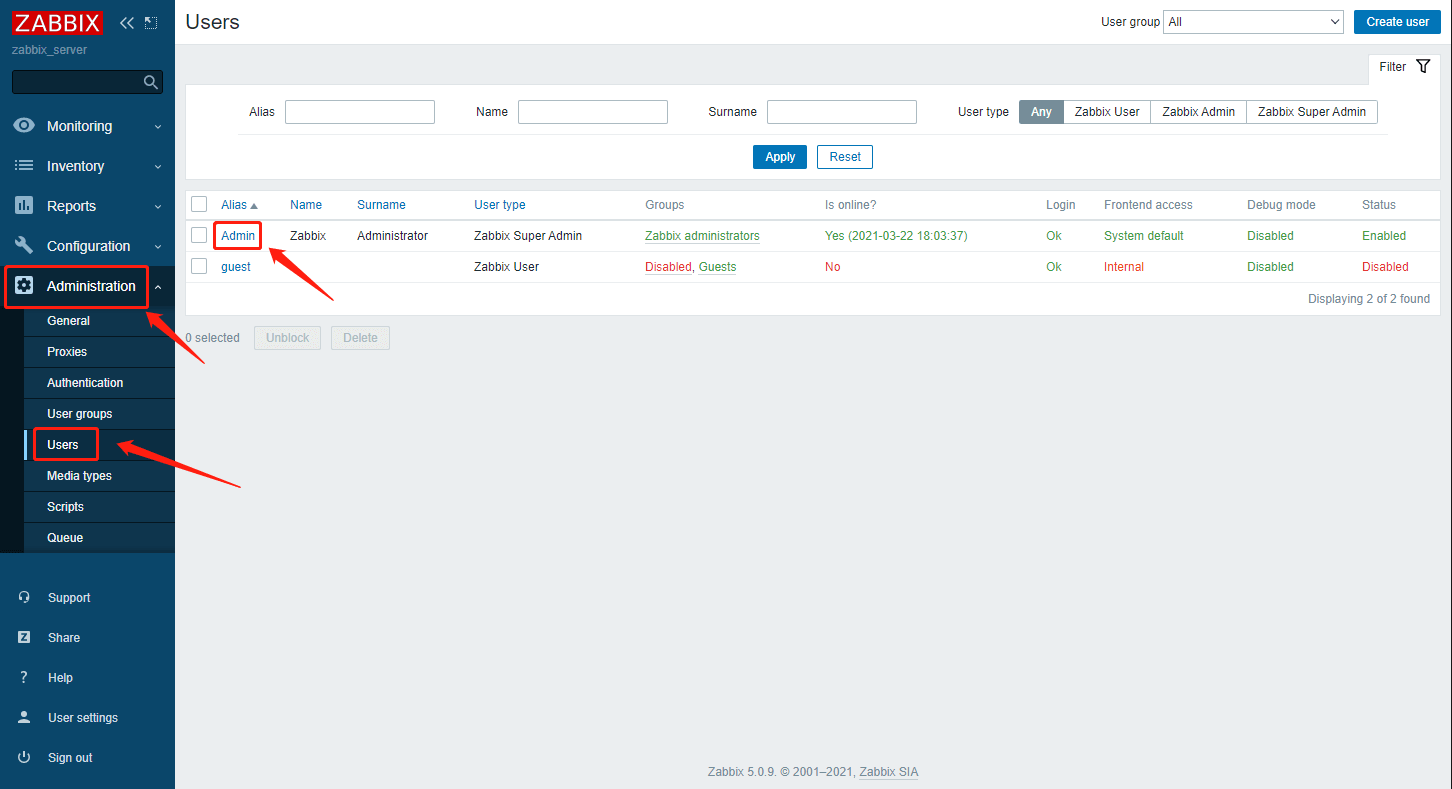The height and width of the screenshot is (789, 1452).
Task: Click the Monitoring eye icon
Action: (x=24, y=126)
